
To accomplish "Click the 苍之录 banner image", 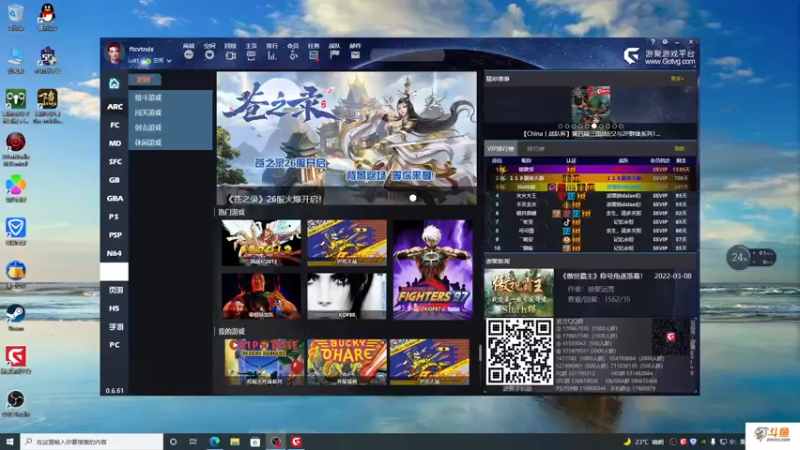I will pyautogui.click(x=347, y=138).
